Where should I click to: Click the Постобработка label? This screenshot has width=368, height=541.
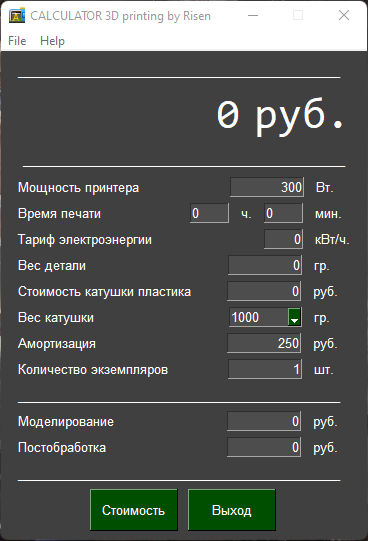coord(62,447)
